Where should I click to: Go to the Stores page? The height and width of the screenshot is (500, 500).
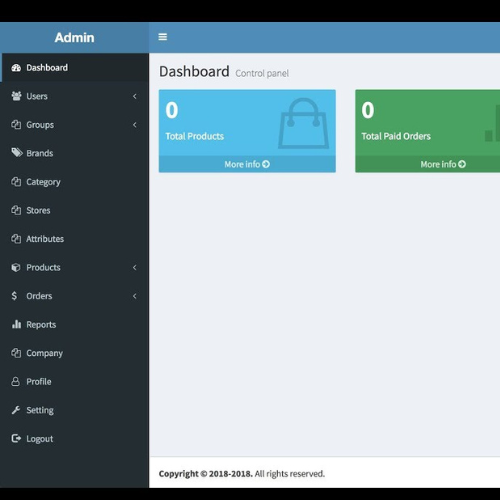pyautogui.click(x=74, y=210)
